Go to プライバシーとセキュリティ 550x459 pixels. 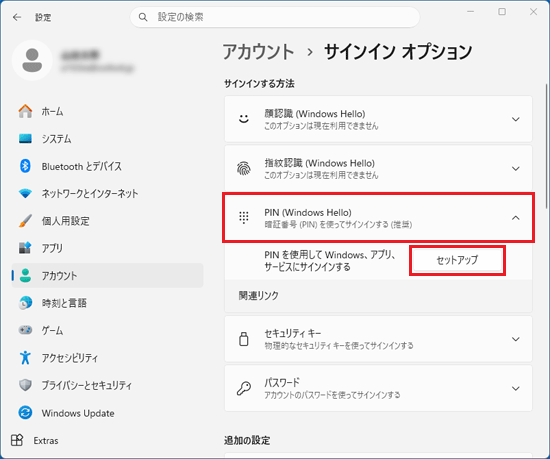(x=107, y=385)
